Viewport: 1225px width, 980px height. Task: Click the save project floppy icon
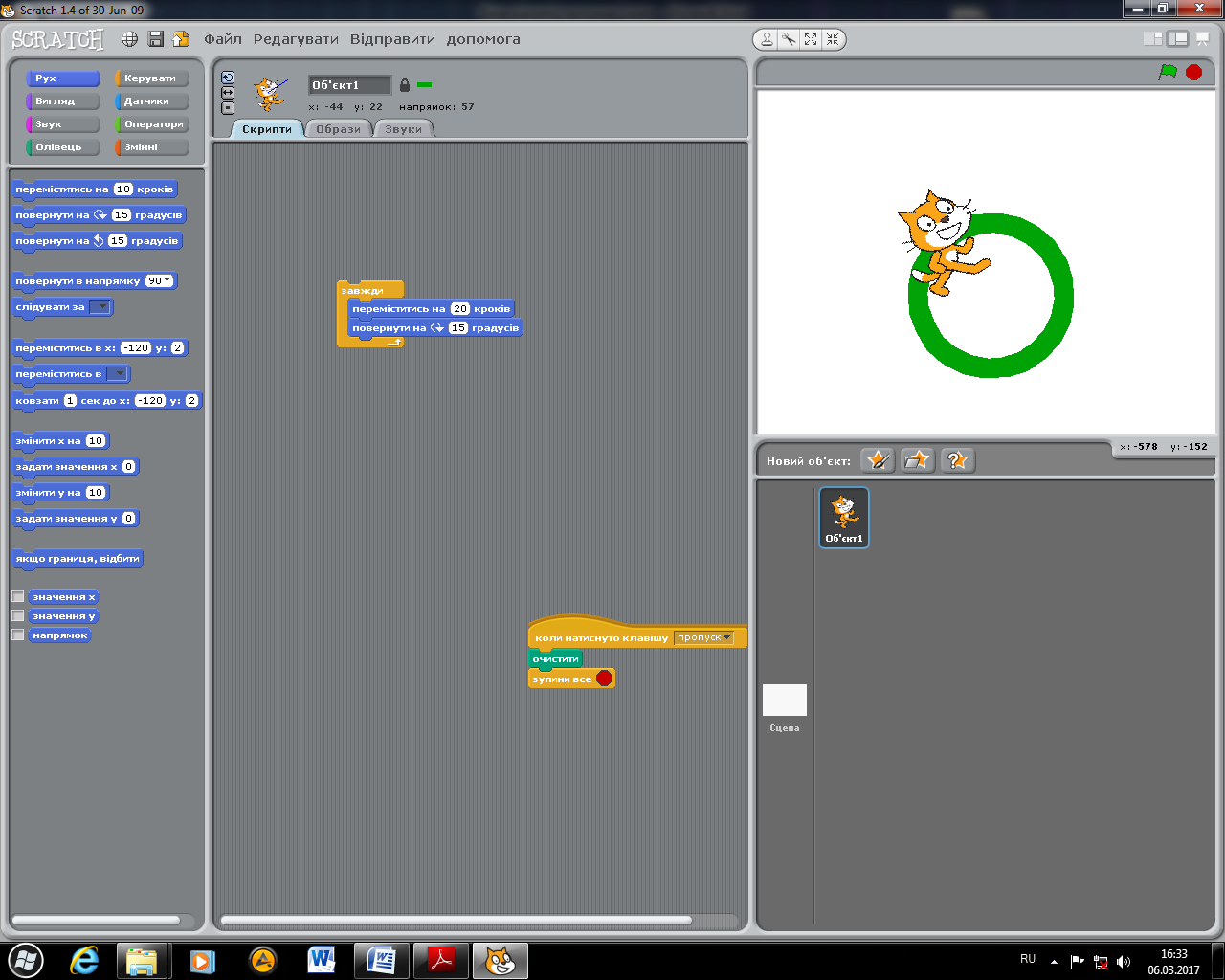pyautogui.click(x=155, y=39)
